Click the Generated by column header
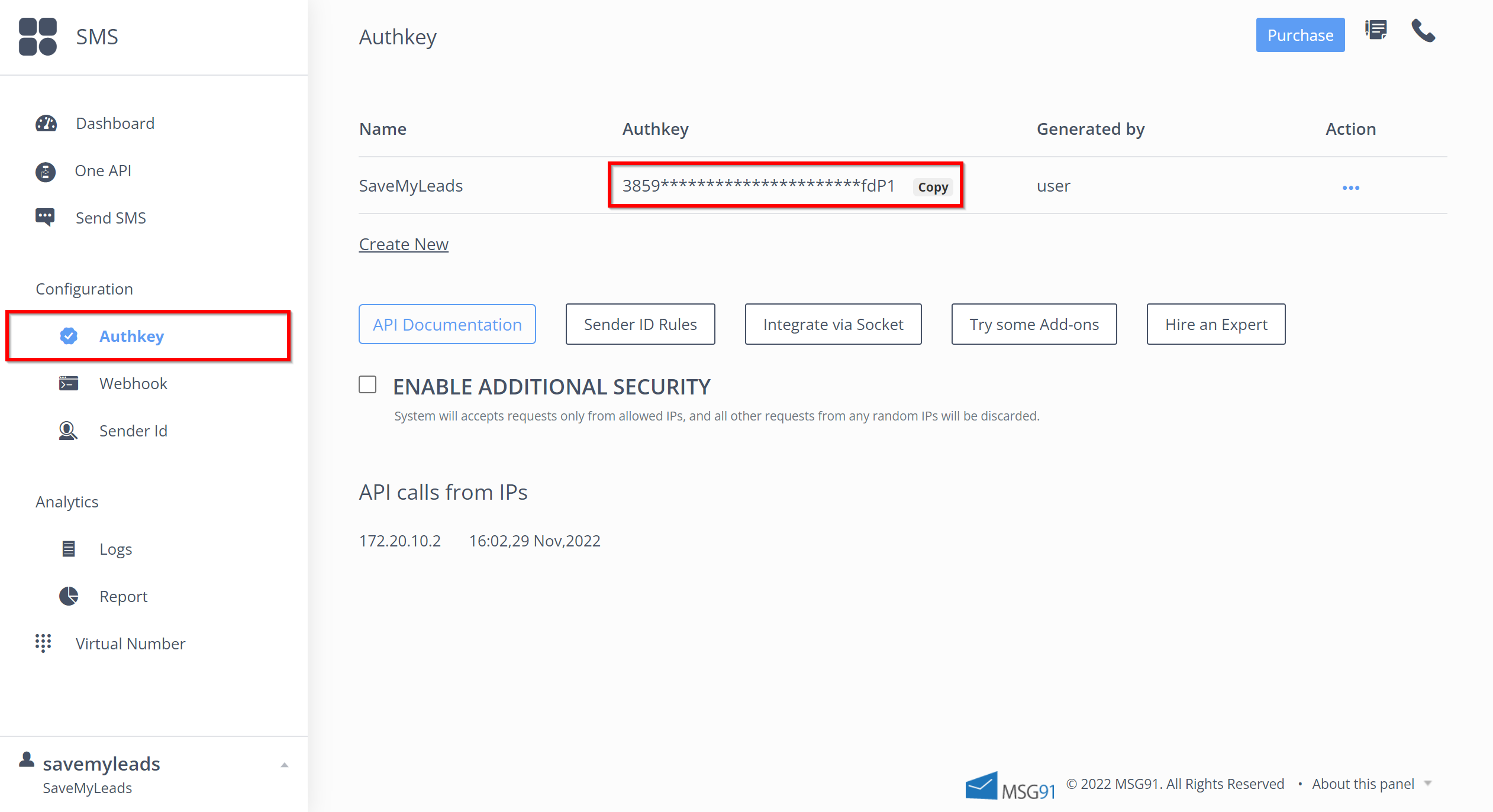The height and width of the screenshot is (812, 1493). click(1091, 129)
